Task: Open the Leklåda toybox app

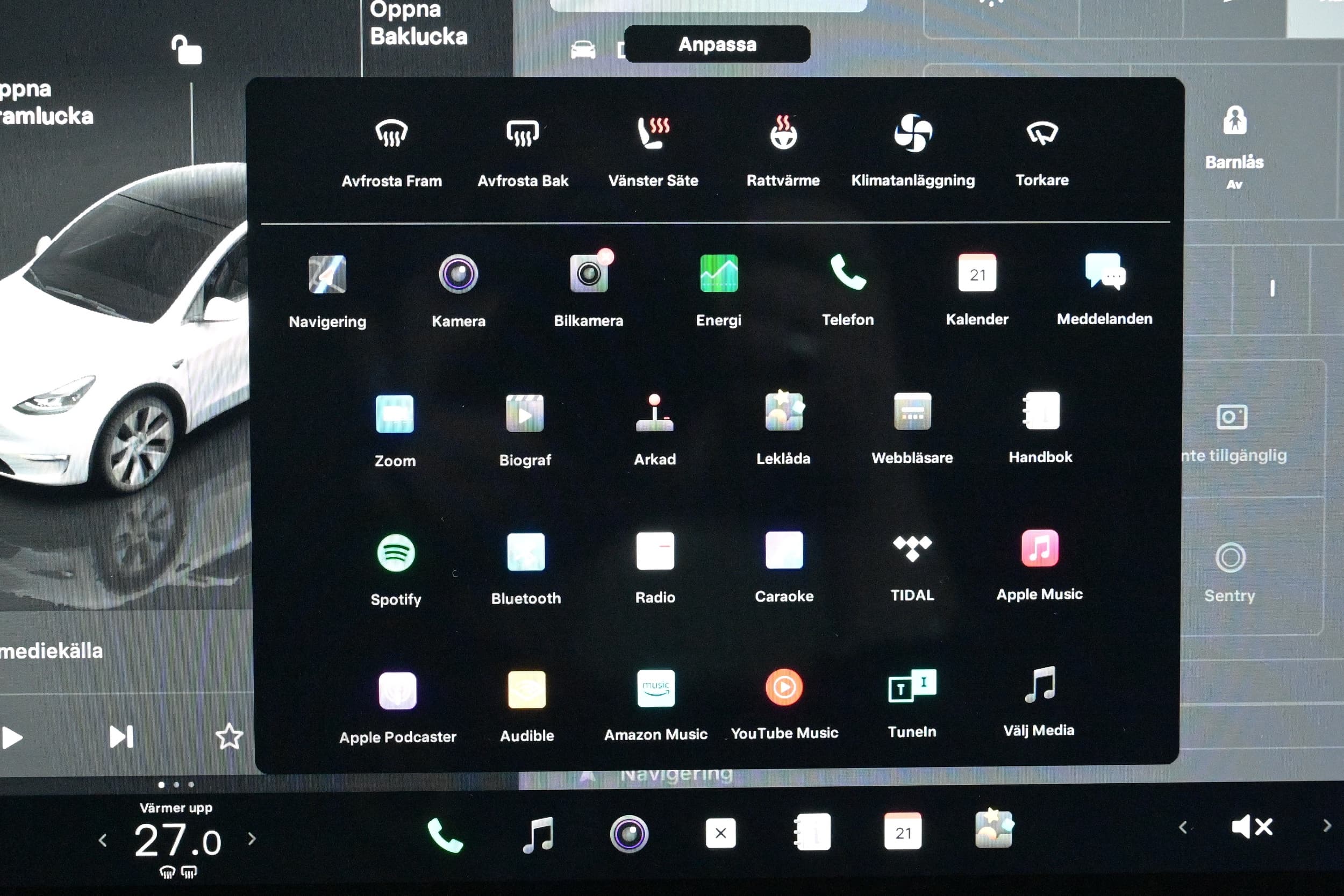Action: [x=783, y=411]
